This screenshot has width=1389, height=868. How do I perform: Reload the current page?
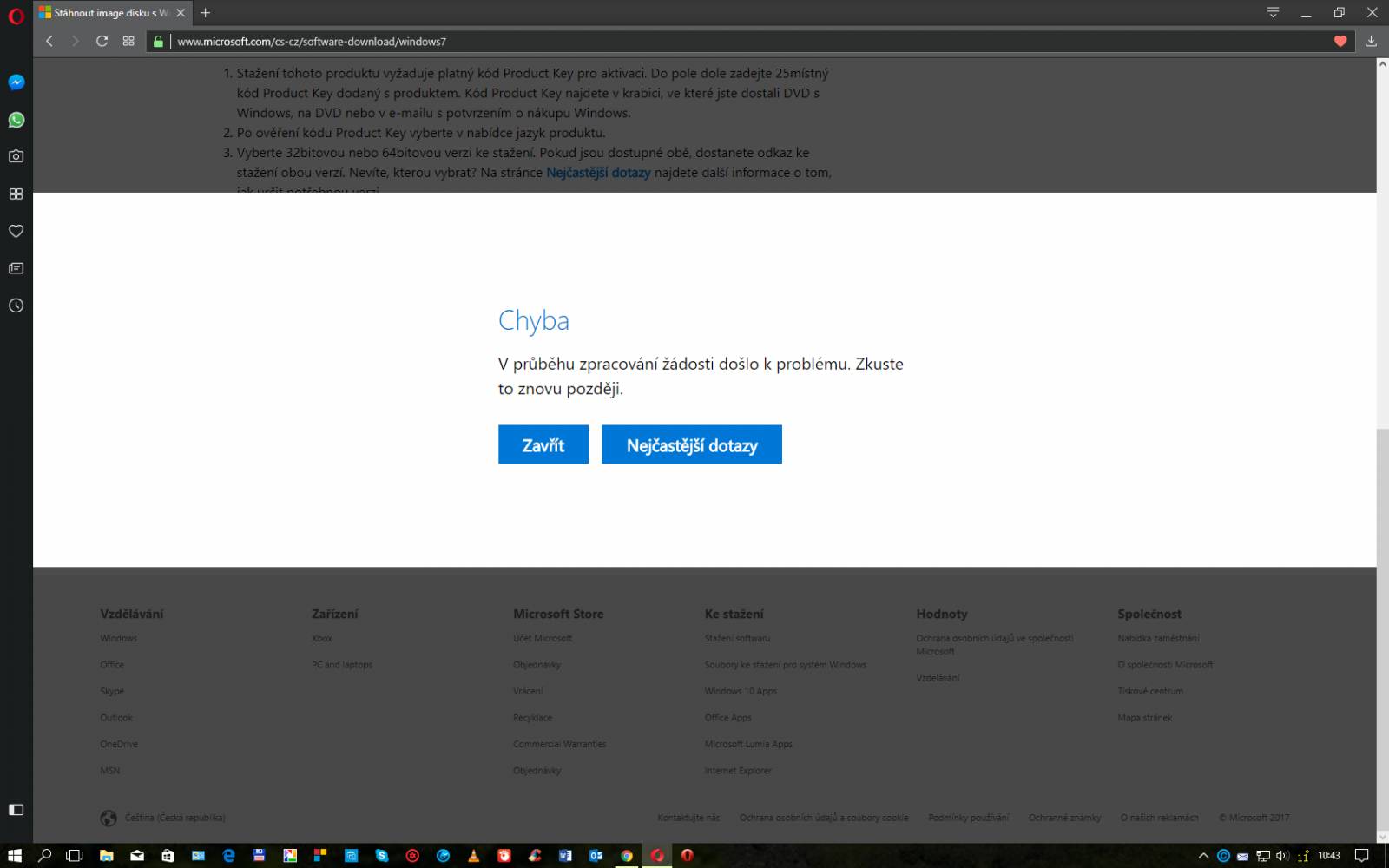[102, 41]
